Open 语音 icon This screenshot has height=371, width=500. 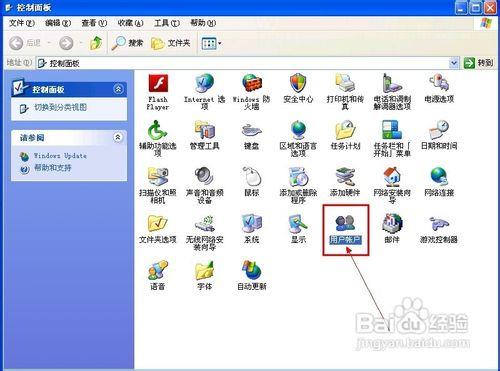point(157,270)
